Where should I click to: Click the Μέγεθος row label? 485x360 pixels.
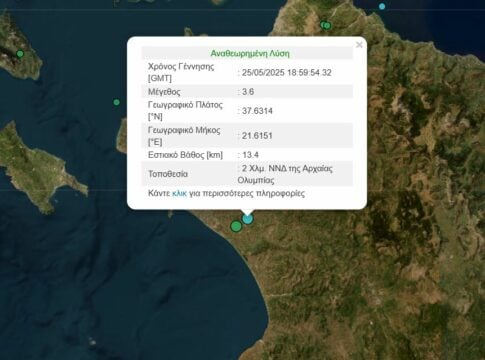164,92
